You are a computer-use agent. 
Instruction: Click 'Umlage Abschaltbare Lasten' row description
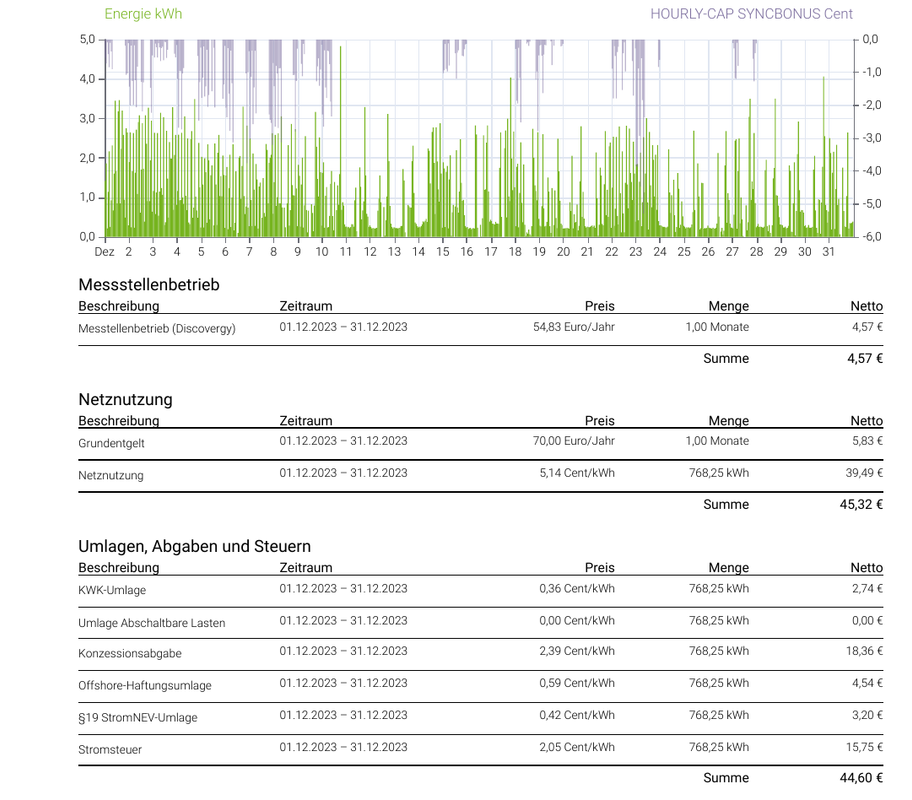point(152,623)
